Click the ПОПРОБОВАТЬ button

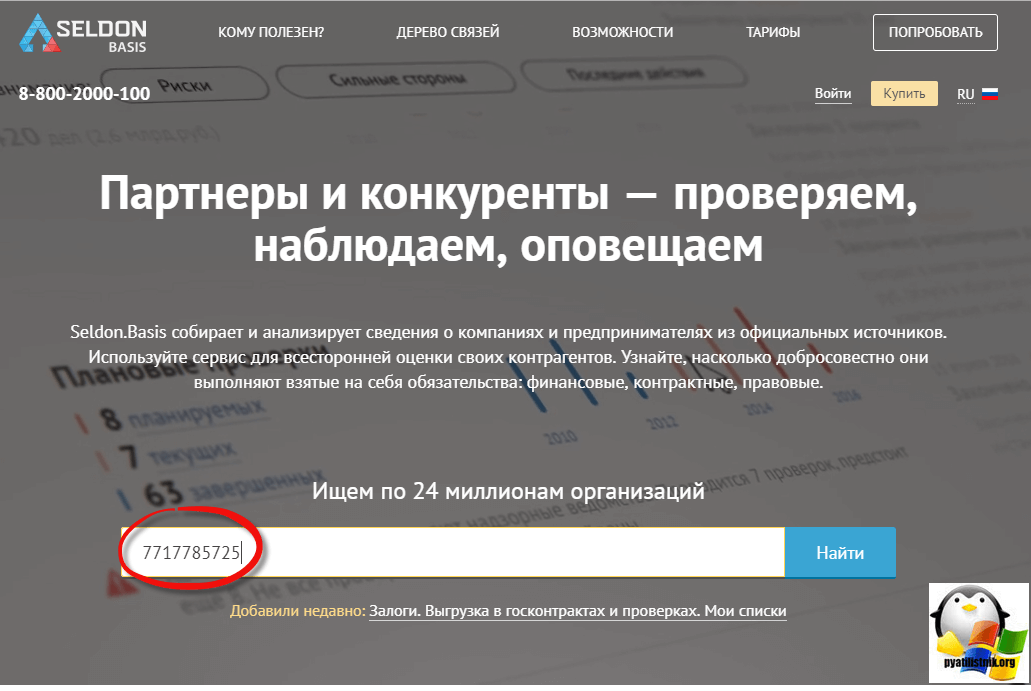[935, 32]
